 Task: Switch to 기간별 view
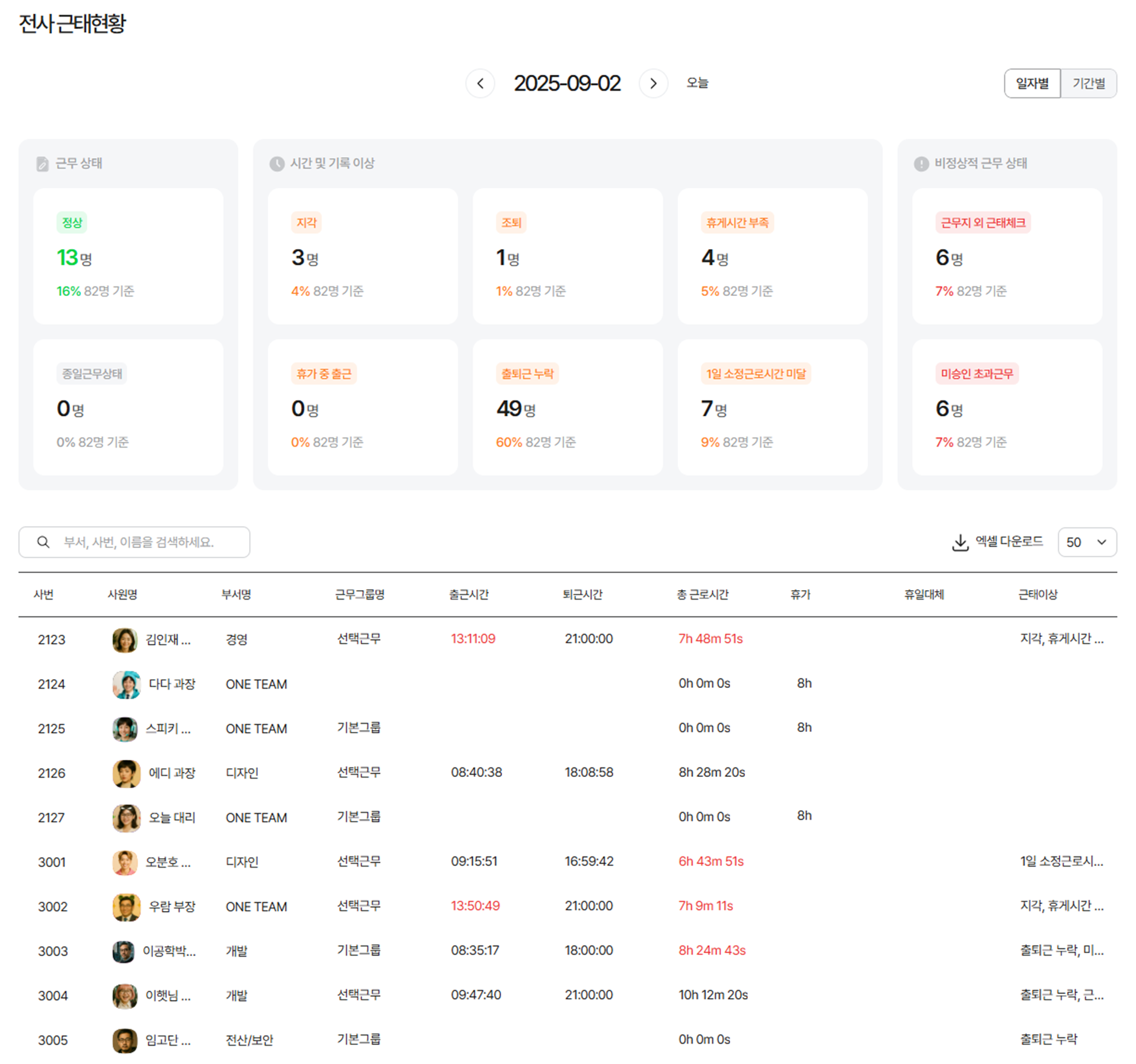pyautogui.click(x=1089, y=84)
